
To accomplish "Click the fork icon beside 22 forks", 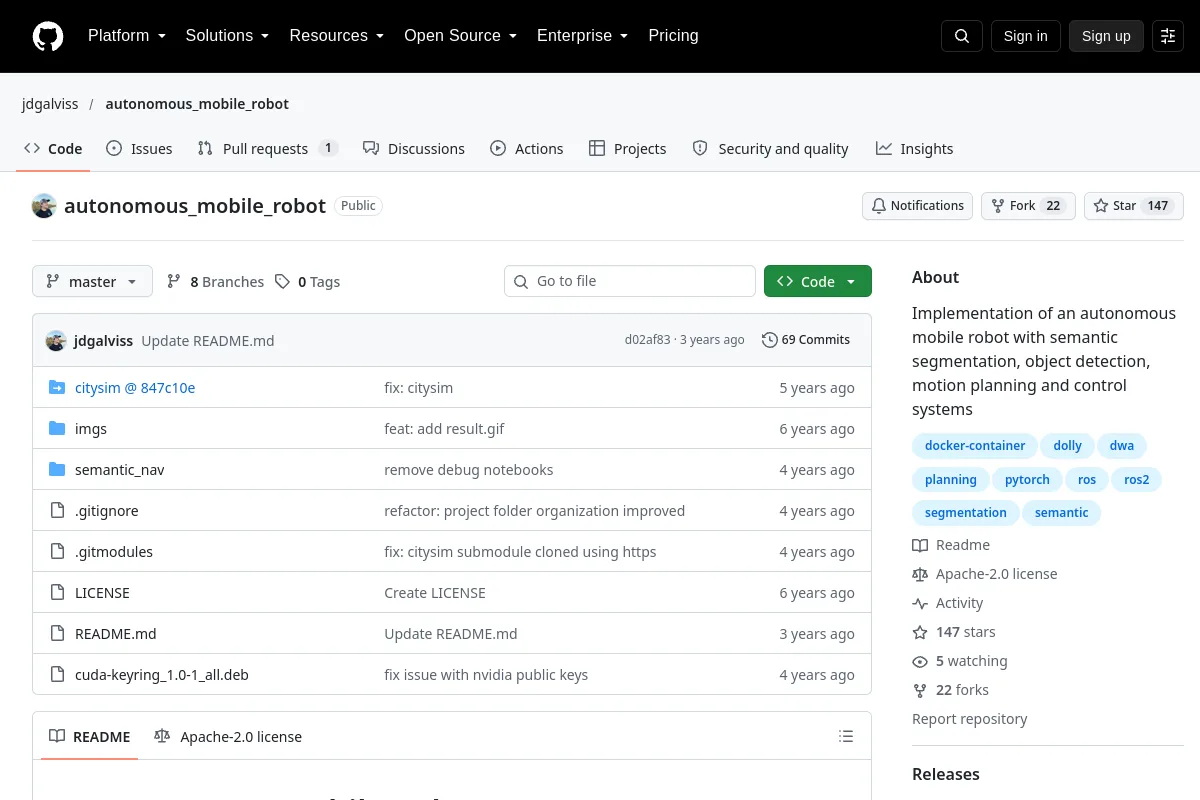I will pyautogui.click(x=920, y=690).
